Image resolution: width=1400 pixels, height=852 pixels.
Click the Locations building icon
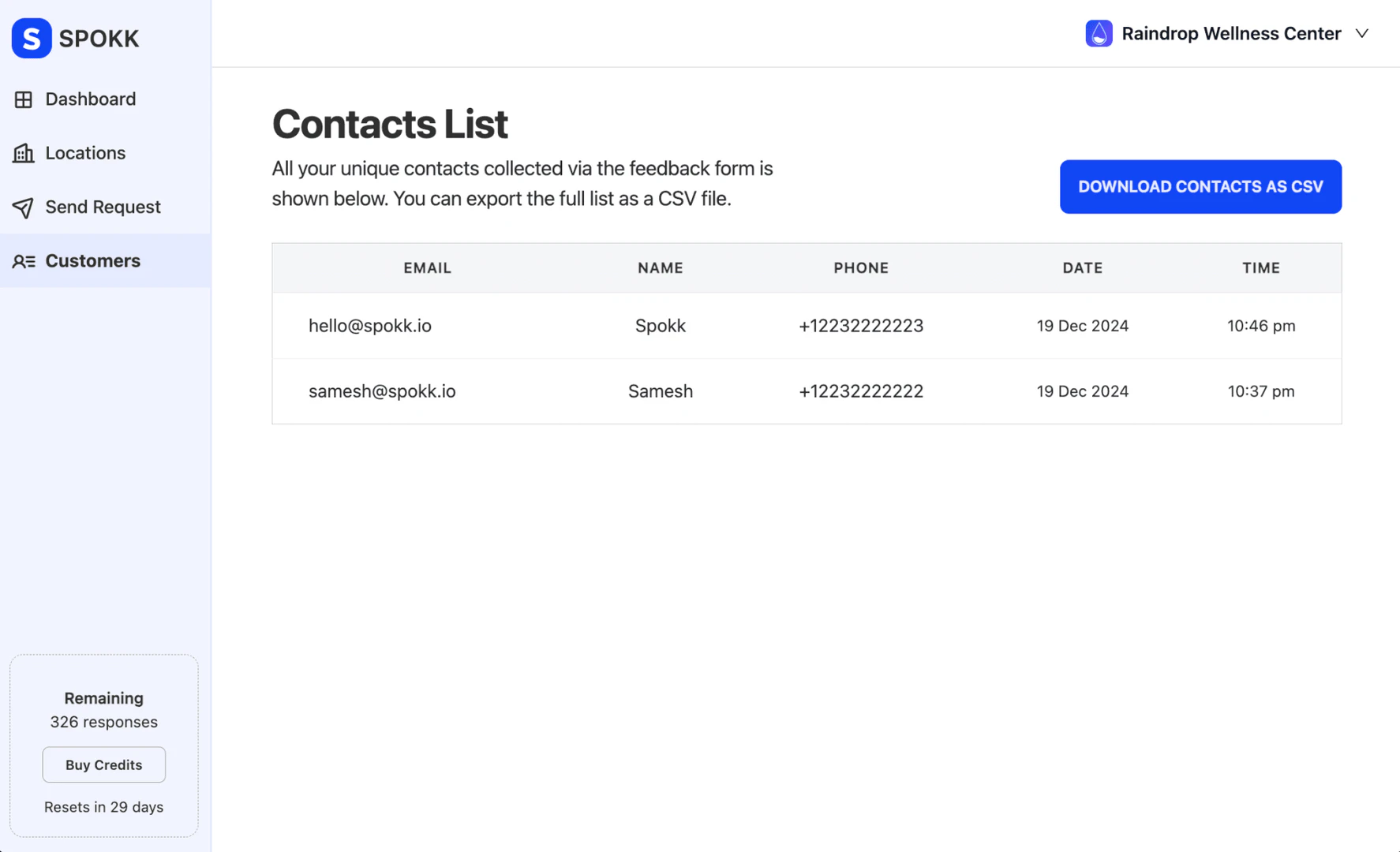(x=24, y=153)
